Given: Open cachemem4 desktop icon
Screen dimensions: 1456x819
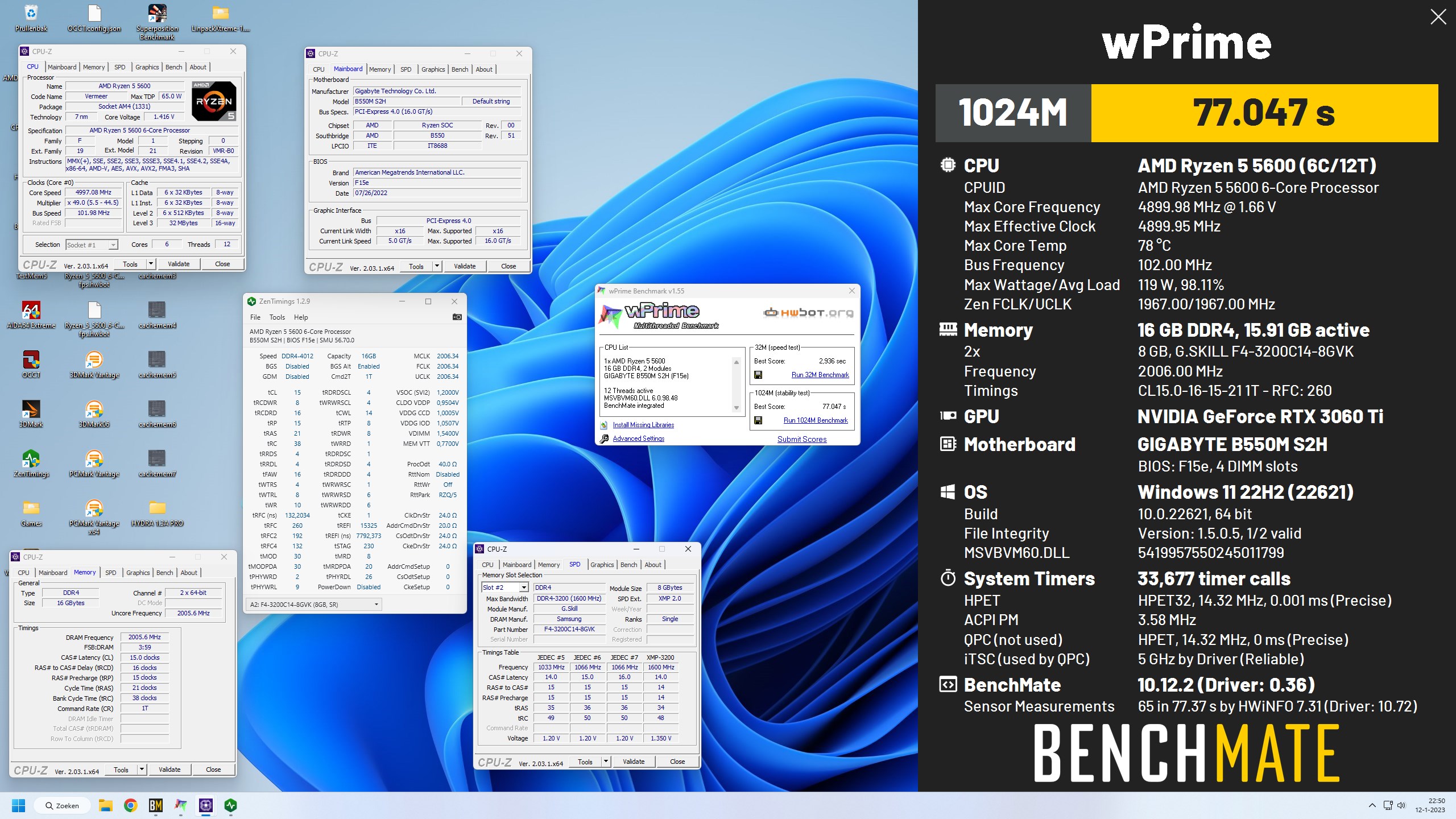Looking at the screenshot, I should tap(157, 315).
